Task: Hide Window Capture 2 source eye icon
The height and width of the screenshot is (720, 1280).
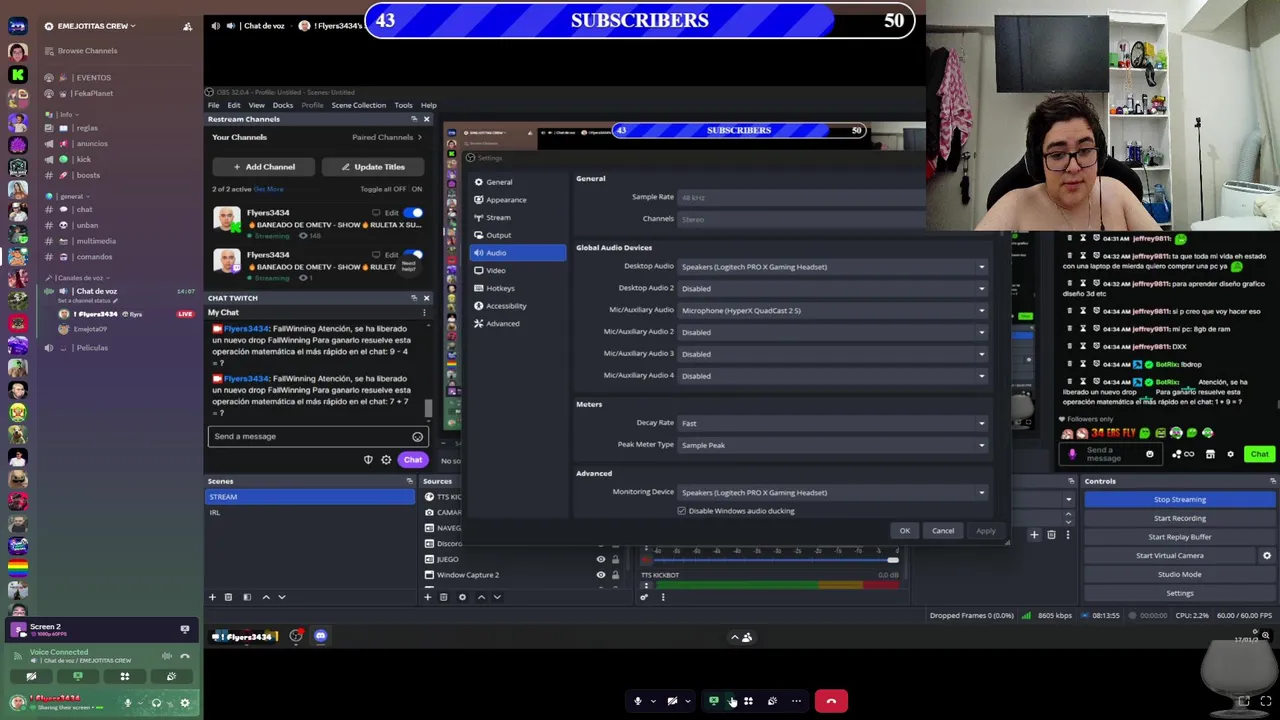Action: (x=601, y=575)
